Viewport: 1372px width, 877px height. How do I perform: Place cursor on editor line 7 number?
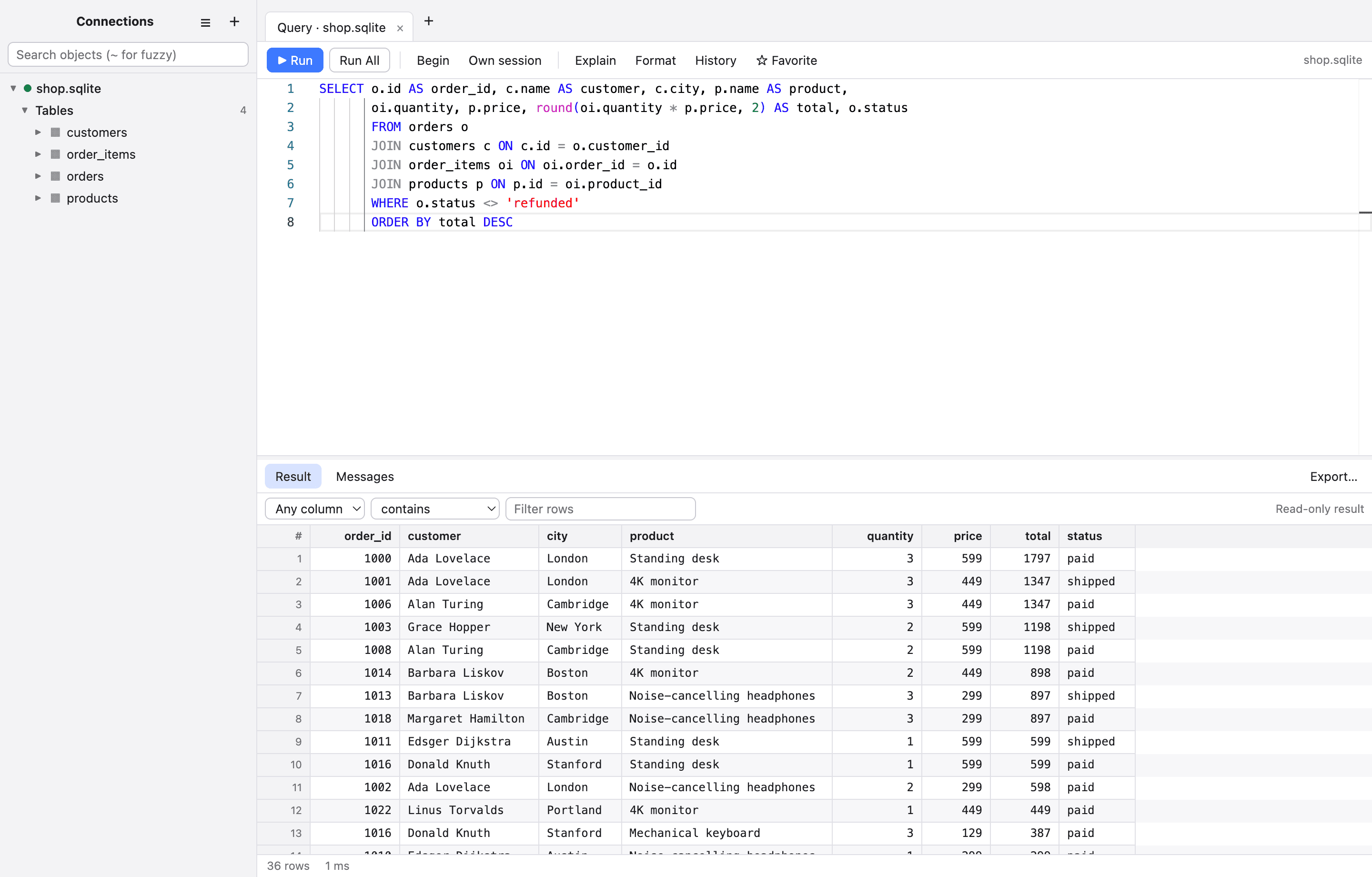pyautogui.click(x=290, y=203)
